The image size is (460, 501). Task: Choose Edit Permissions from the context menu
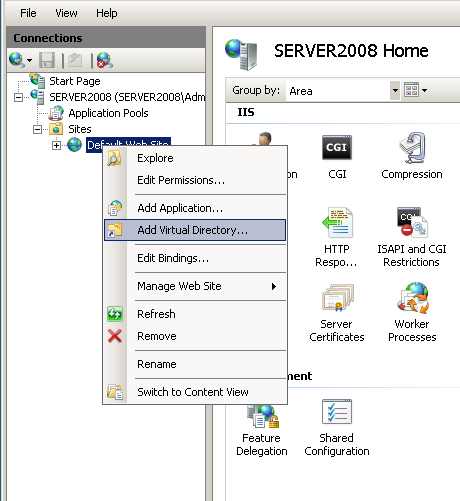195,180
